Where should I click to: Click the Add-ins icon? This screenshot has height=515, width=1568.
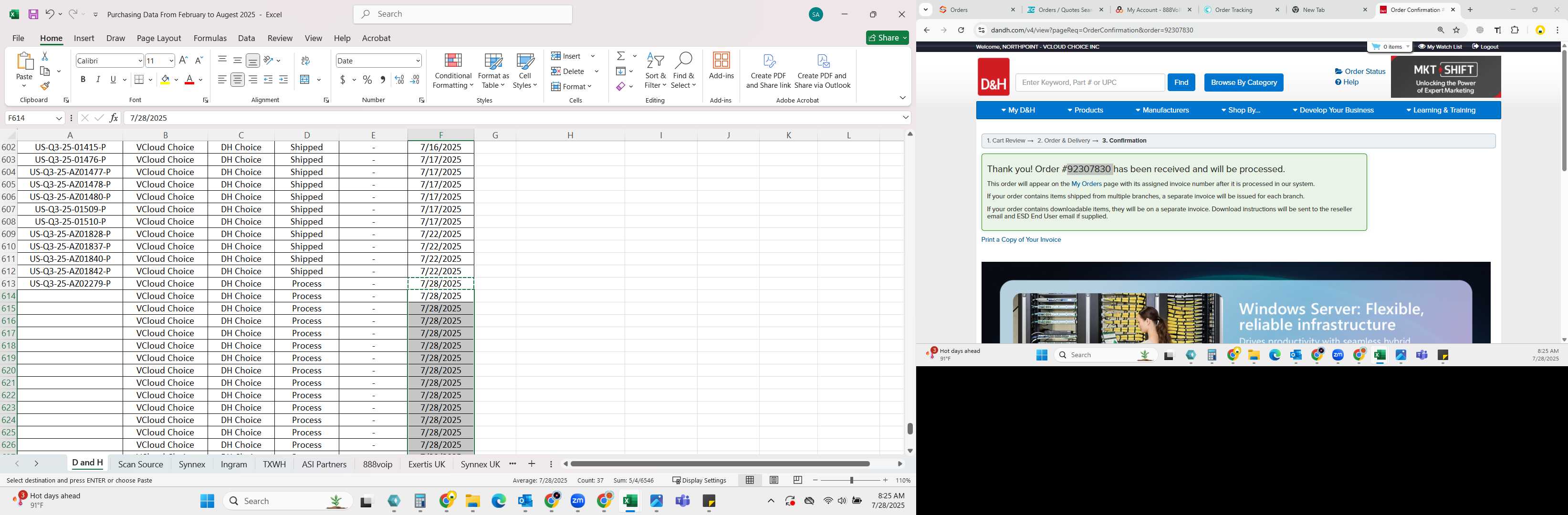pos(721,66)
